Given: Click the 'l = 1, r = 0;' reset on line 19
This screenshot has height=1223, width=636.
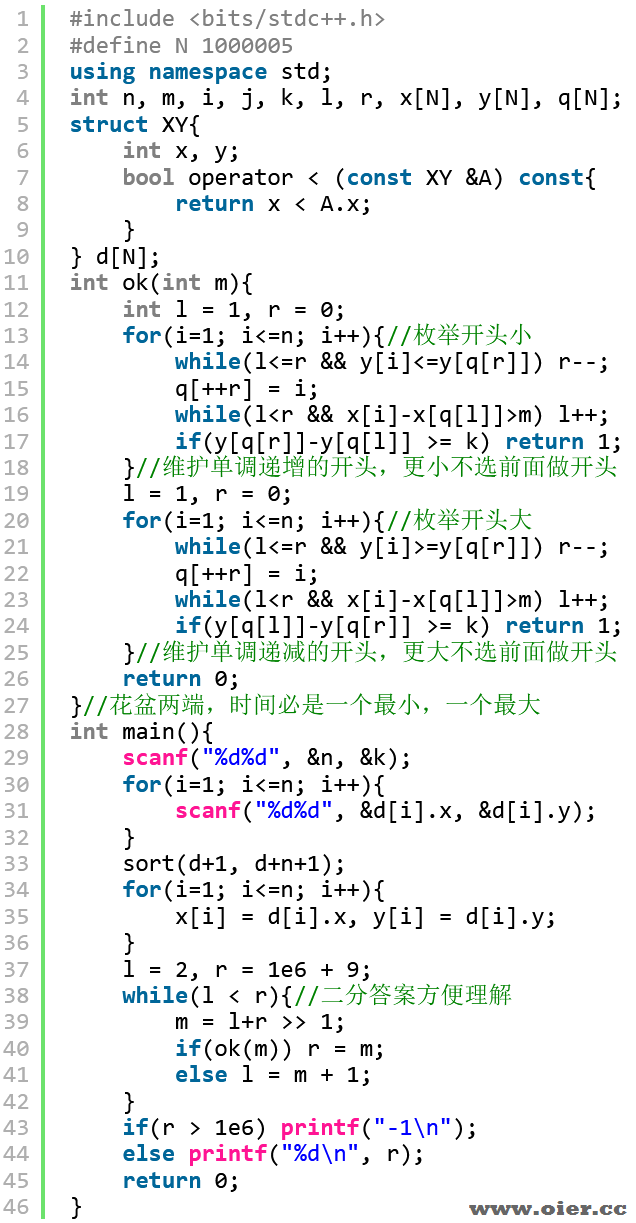Looking at the screenshot, I should 207,493.
